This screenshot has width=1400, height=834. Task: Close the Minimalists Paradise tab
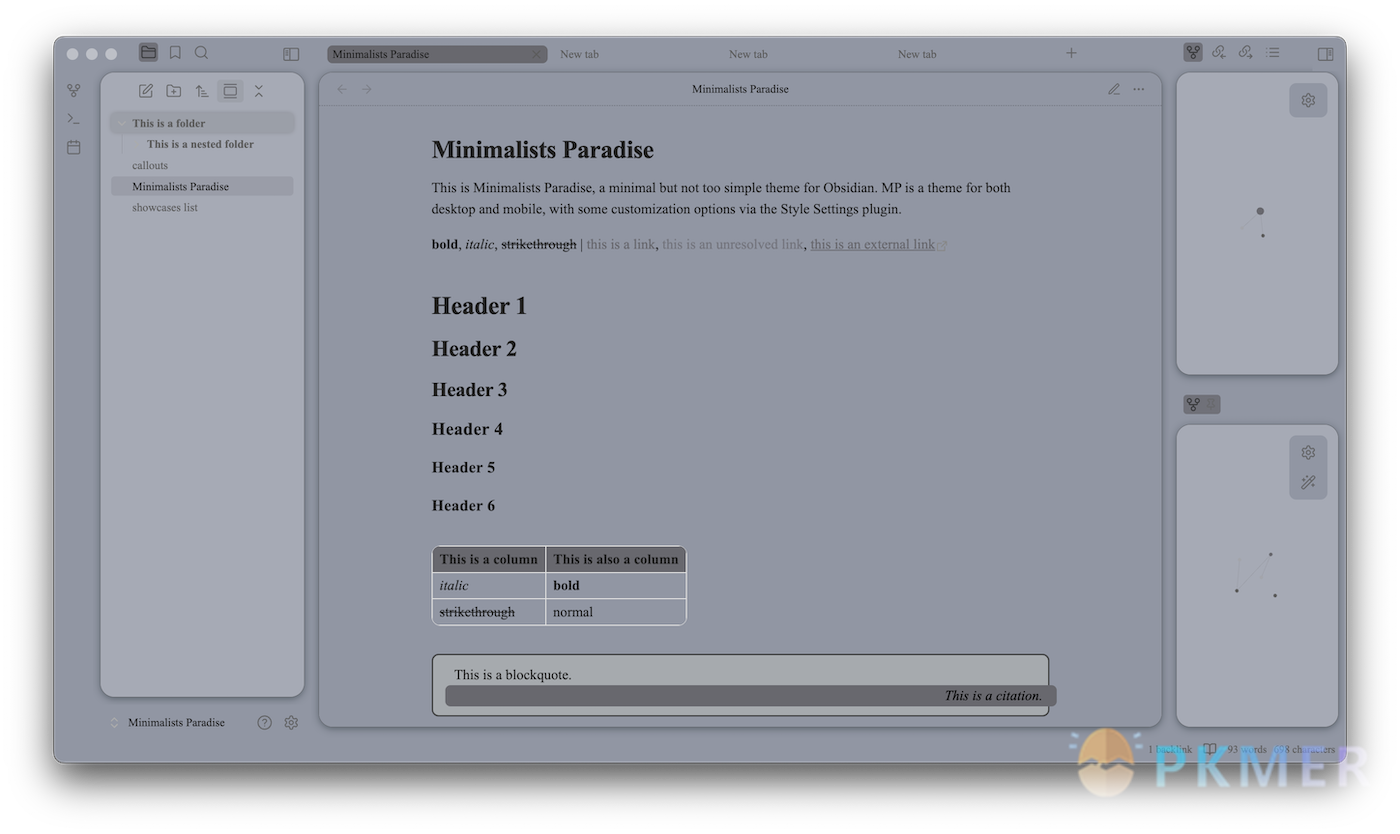pos(537,54)
